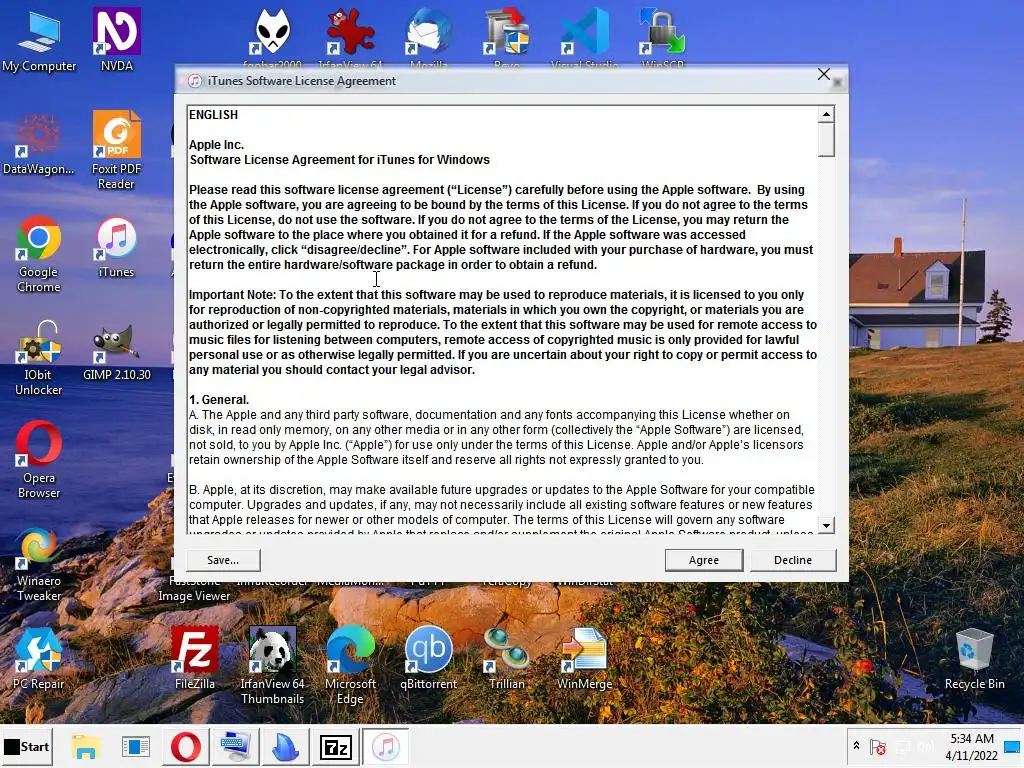Click the license scrollbar down arrow

click(826, 525)
